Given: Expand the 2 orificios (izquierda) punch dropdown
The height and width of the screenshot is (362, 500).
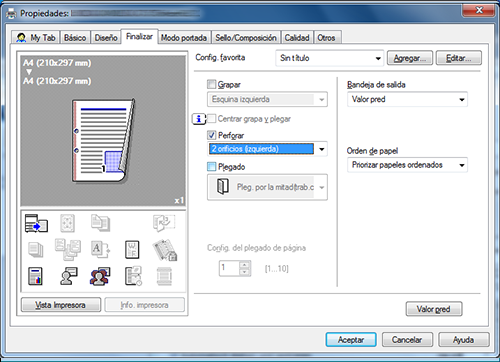Looking at the screenshot, I should pos(267,149).
